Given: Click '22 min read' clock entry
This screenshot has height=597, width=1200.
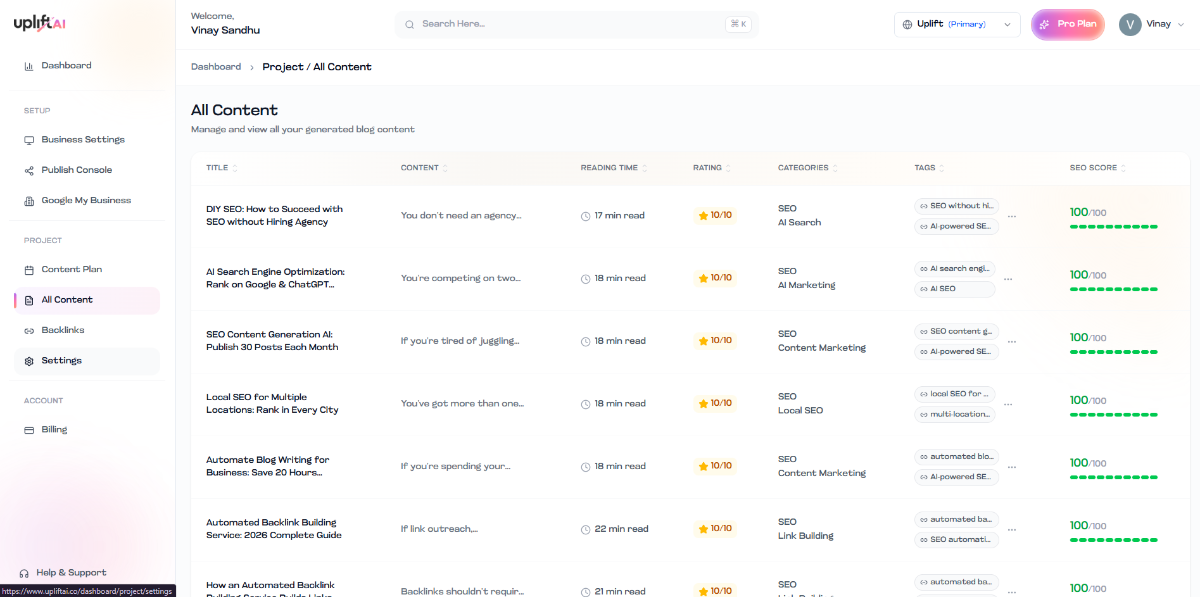Looking at the screenshot, I should coord(615,529).
